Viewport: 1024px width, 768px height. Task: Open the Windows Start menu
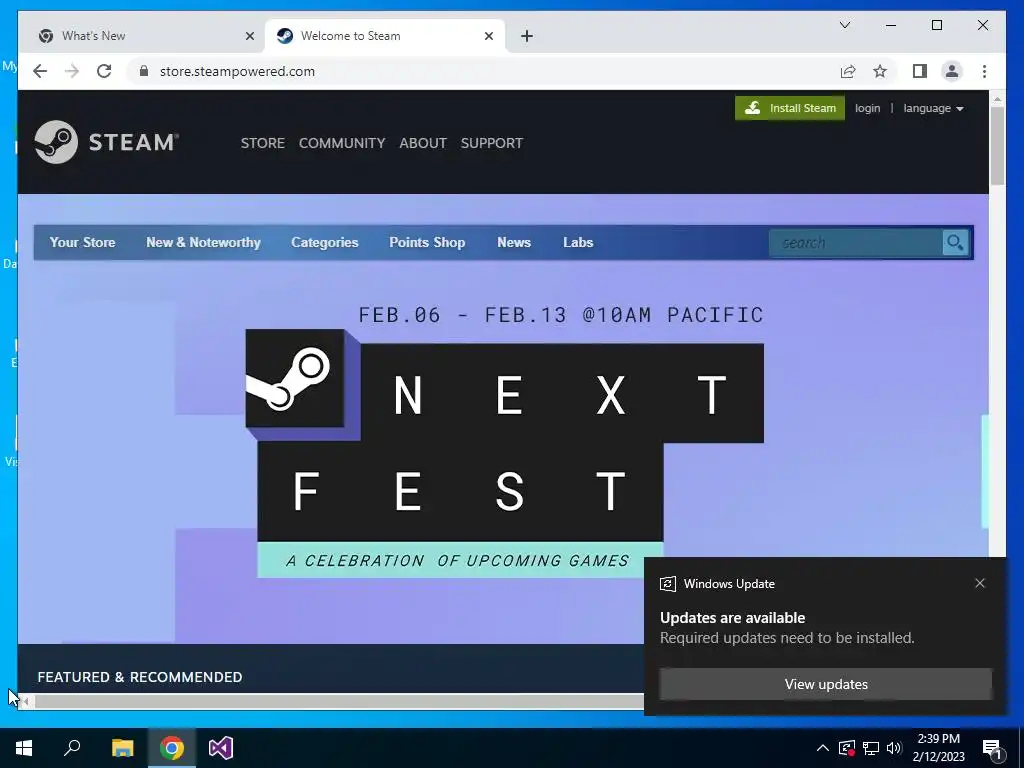click(24, 748)
